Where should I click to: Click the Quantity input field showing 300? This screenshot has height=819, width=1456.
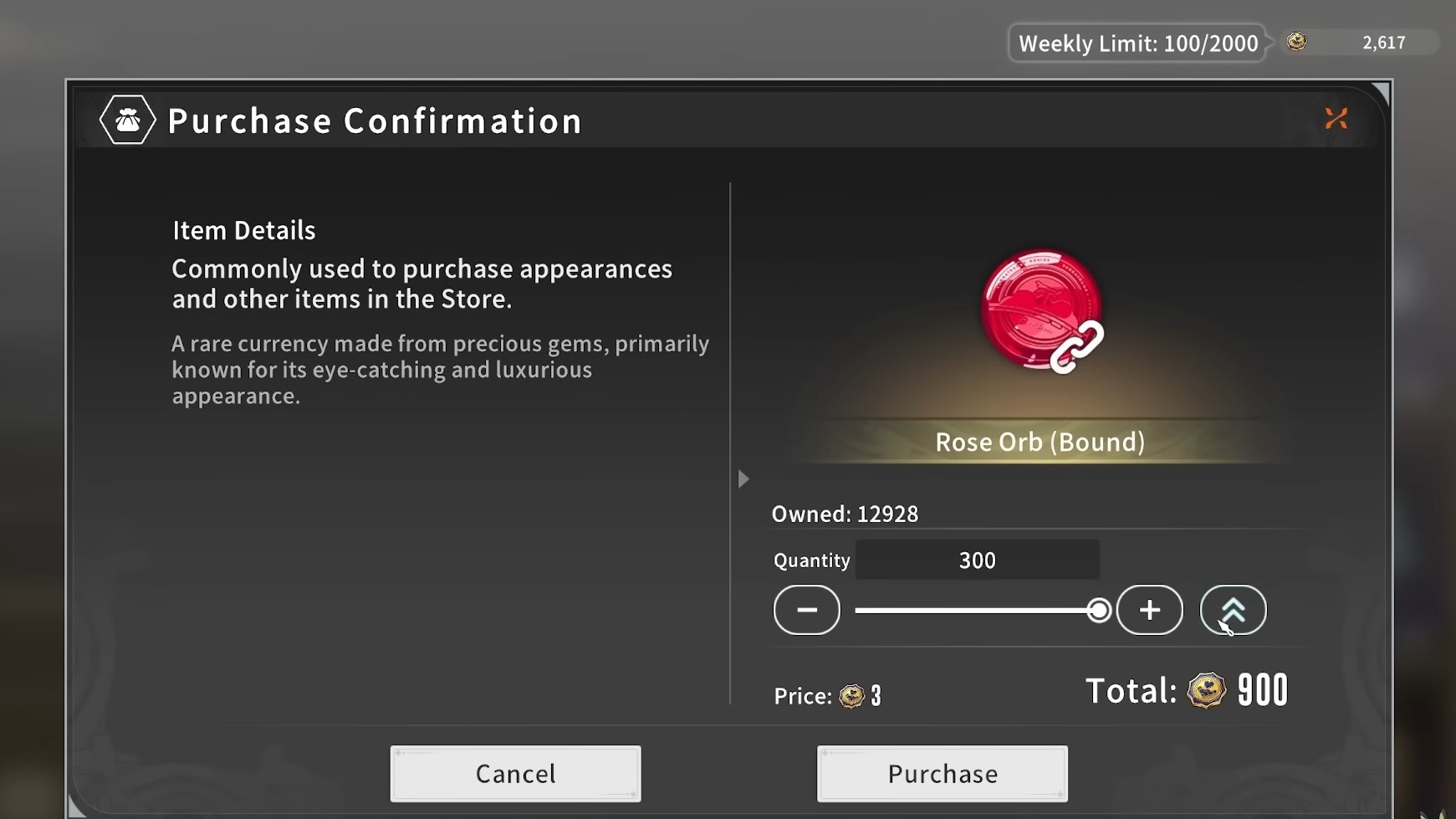click(977, 560)
